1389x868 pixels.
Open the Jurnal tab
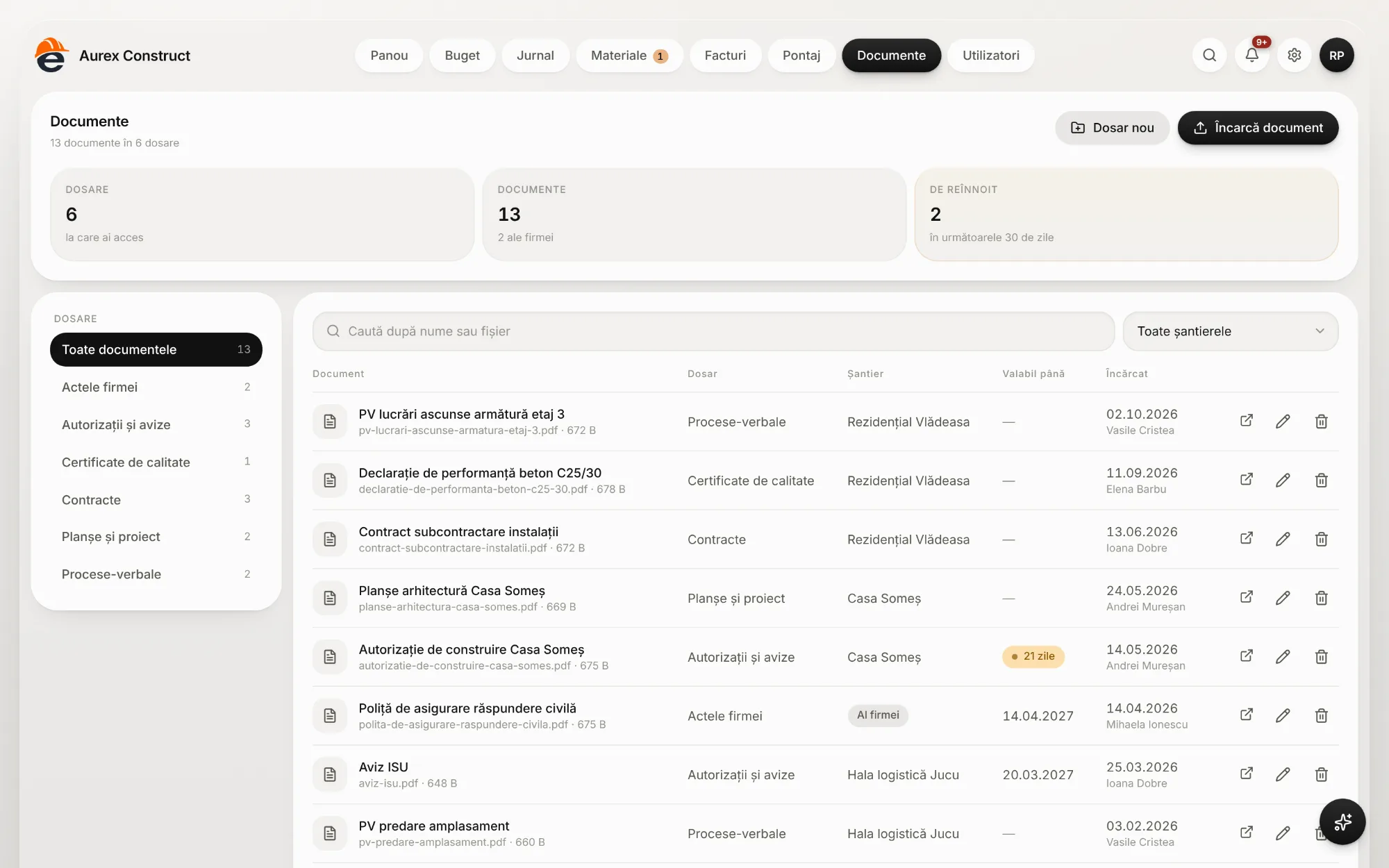(535, 56)
